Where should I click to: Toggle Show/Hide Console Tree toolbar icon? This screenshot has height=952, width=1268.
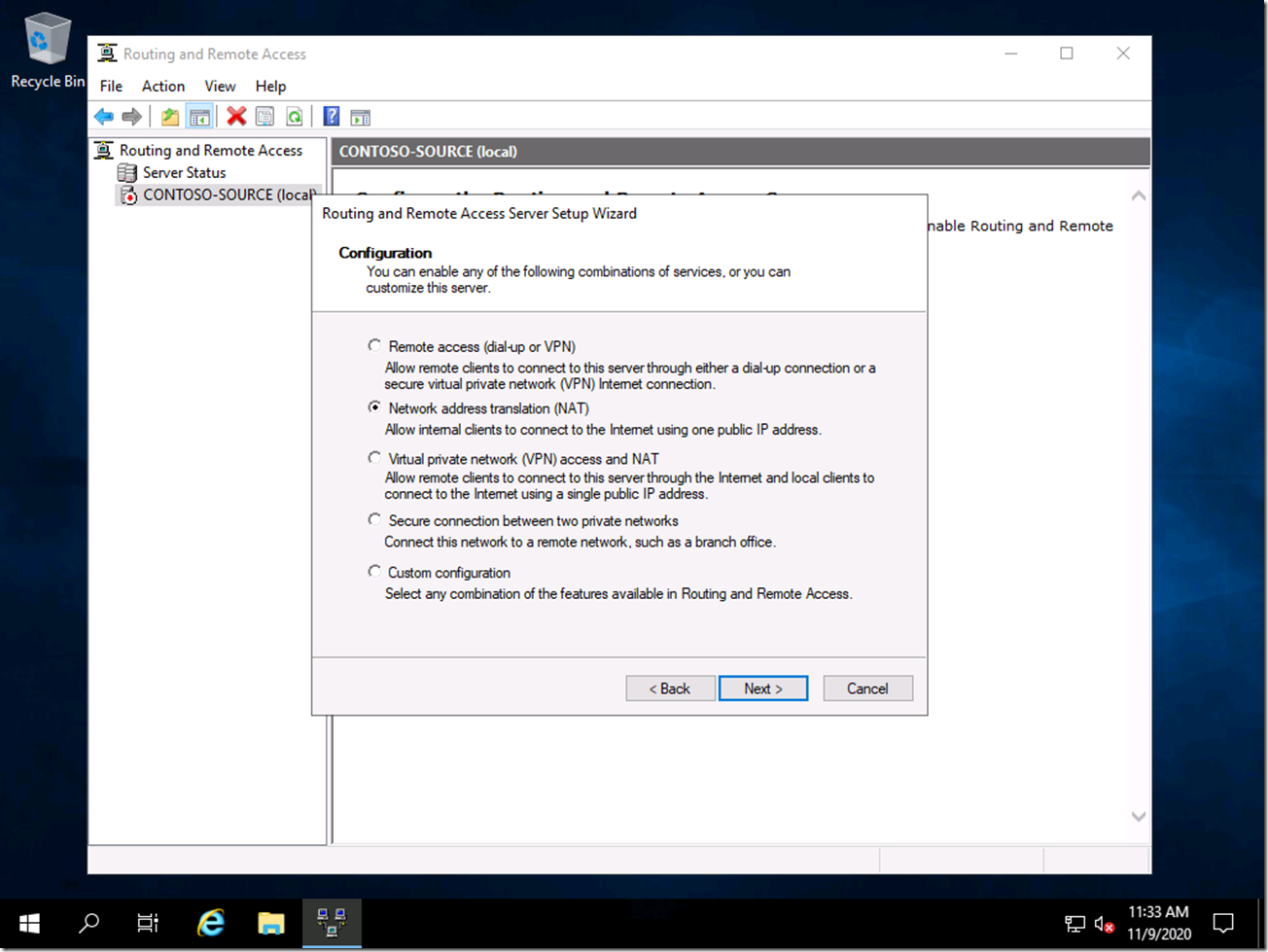pyautogui.click(x=199, y=117)
